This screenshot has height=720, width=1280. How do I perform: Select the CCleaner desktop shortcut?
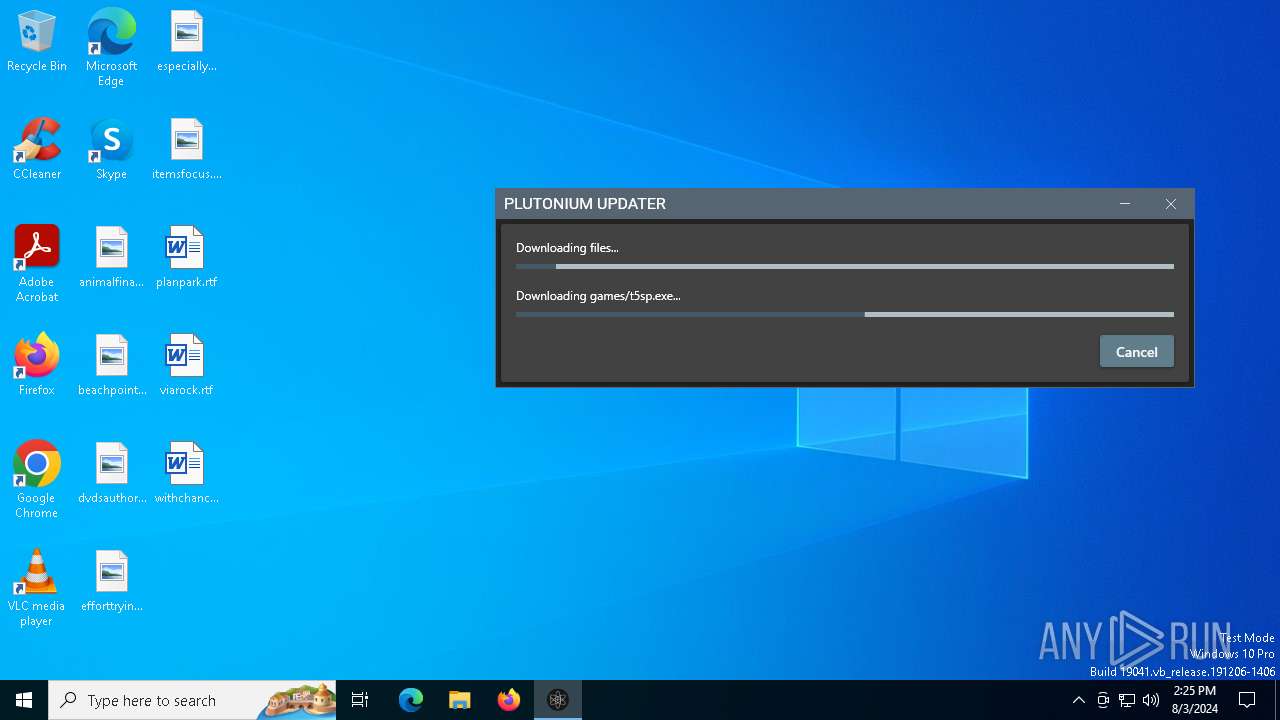click(37, 150)
